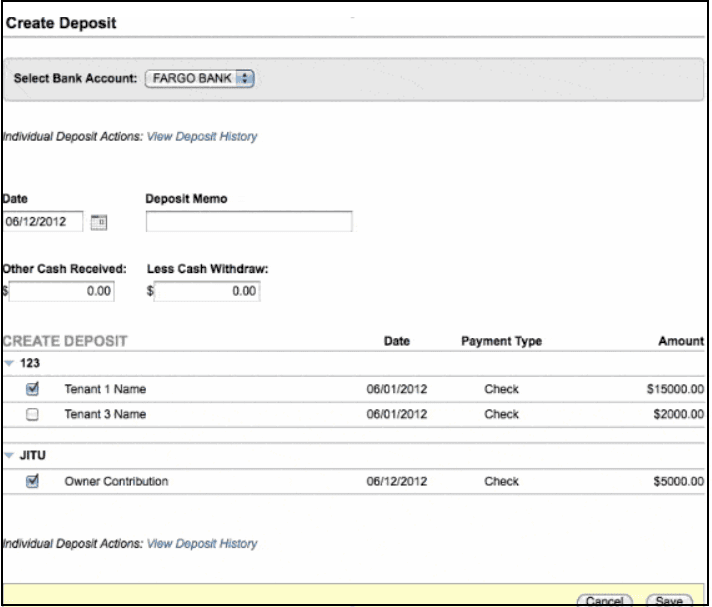Click View Deposit History link below deposit list
This screenshot has height=607, width=712.
(202, 544)
